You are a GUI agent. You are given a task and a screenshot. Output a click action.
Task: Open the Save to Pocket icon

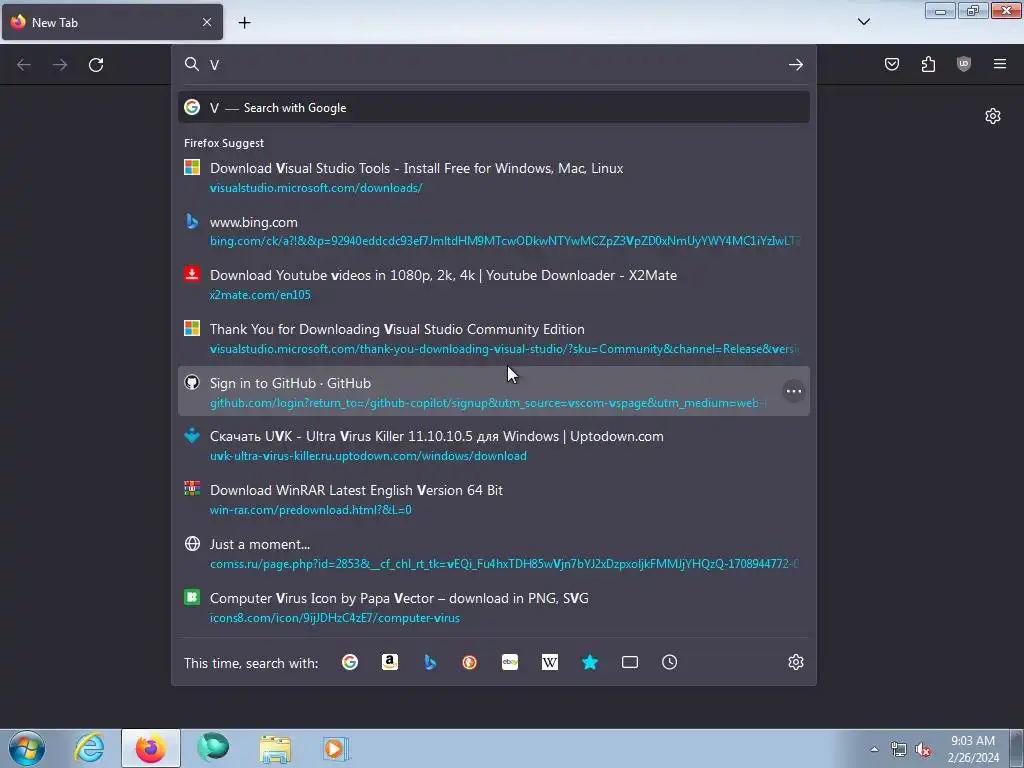click(x=892, y=64)
